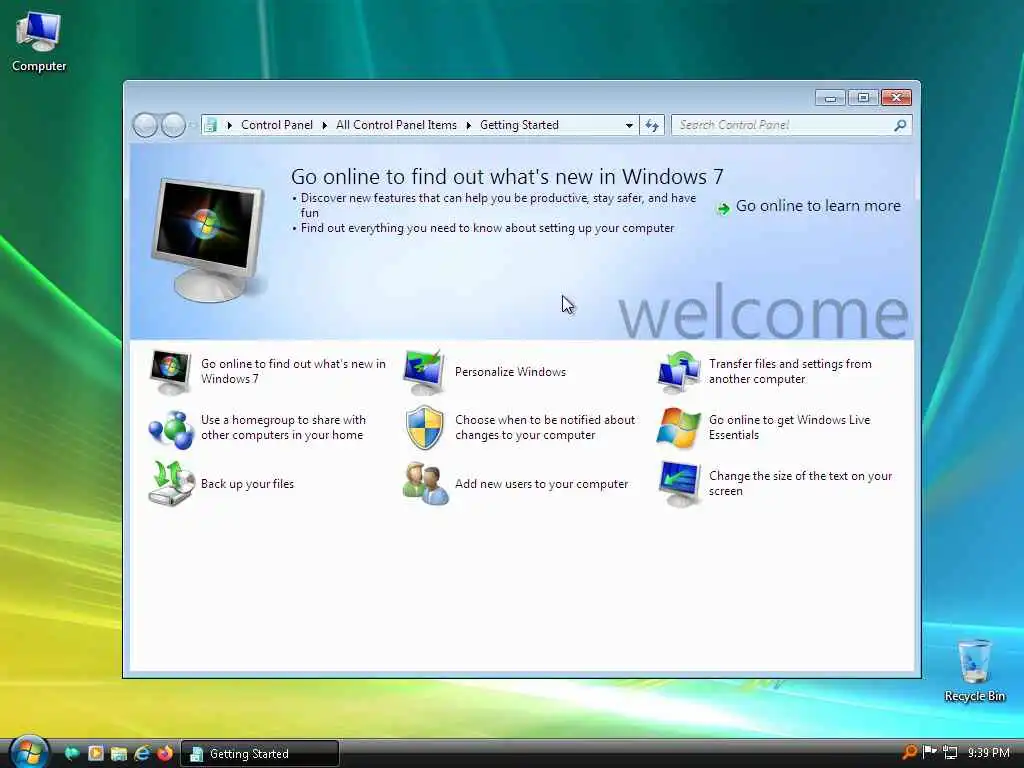This screenshot has width=1024, height=768.
Task: Click the Change text size monitor icon
Action: [x=679, y=483]
